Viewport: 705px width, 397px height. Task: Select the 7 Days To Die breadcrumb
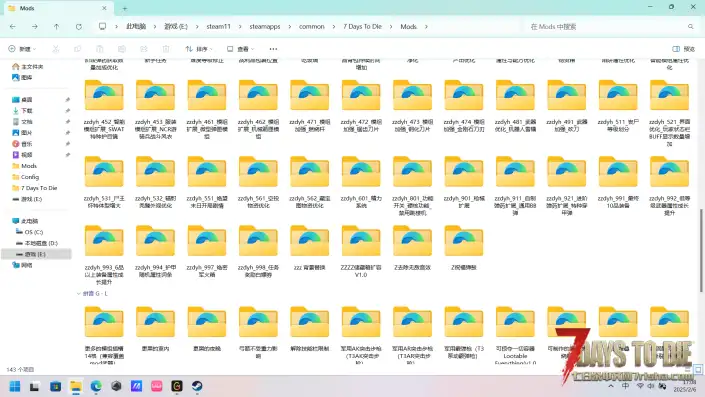(362, 27)
